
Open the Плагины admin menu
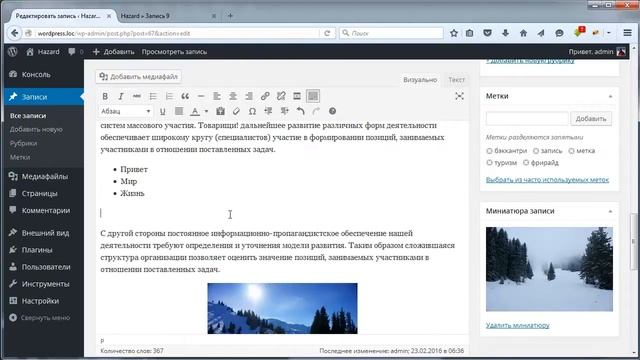[37, 250]
